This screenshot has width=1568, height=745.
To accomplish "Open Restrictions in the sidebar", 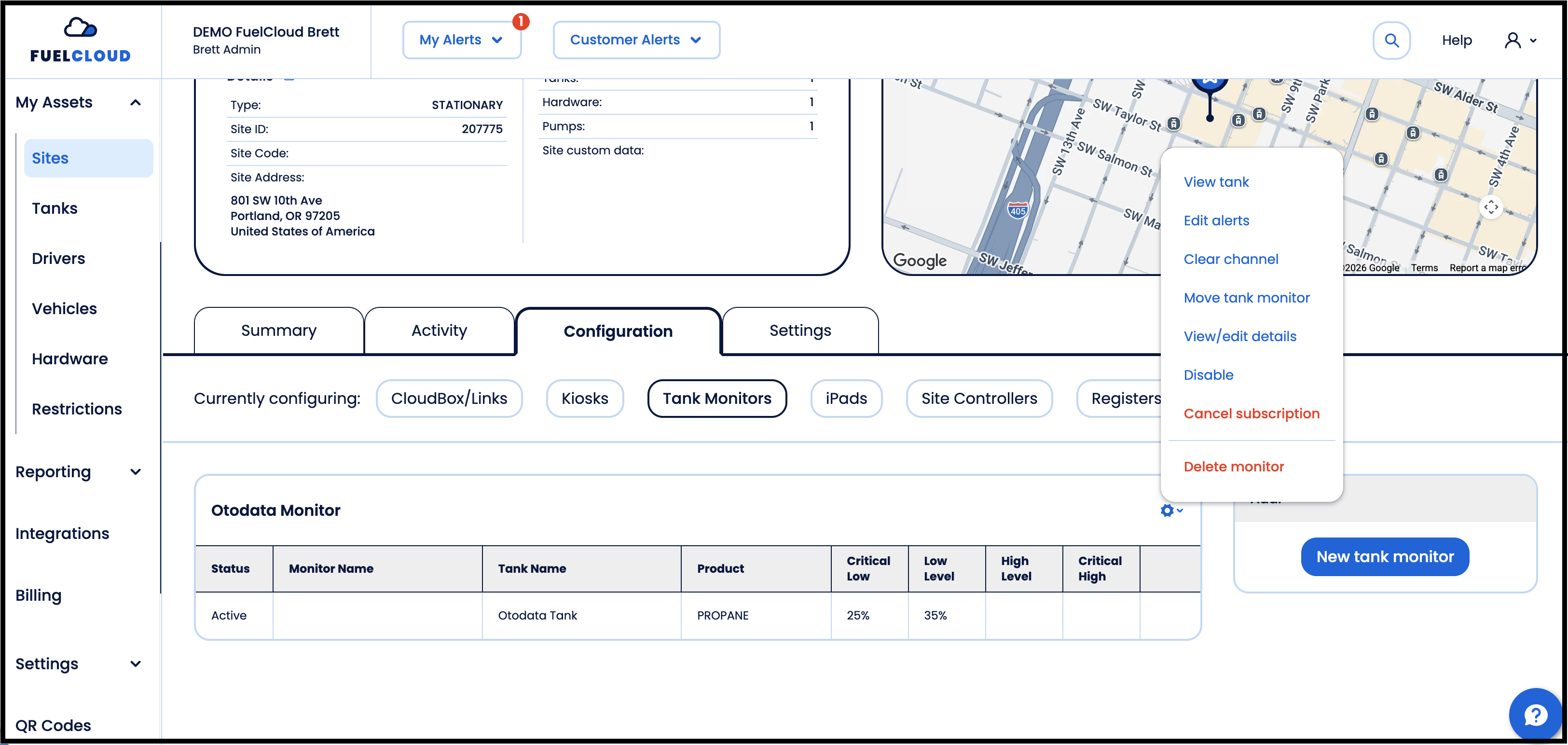I will [x=77, y=409].
